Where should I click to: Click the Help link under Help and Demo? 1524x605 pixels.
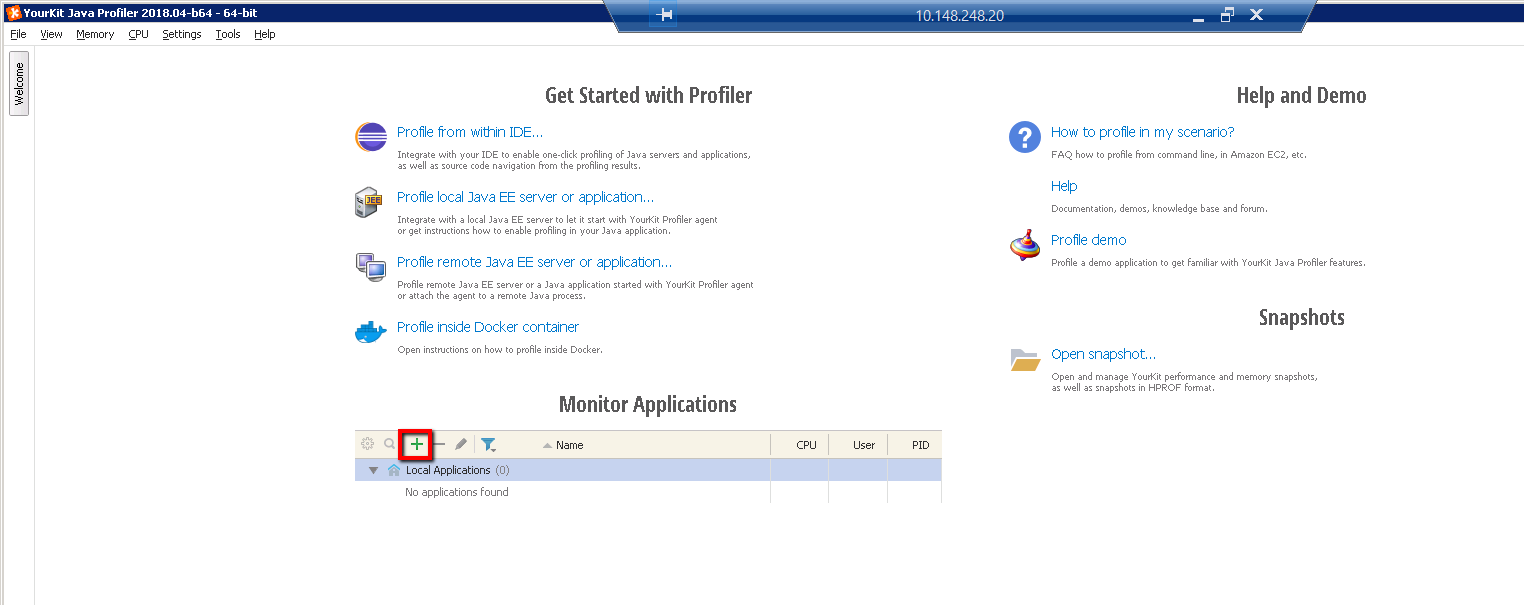(x=1063, y=185)
